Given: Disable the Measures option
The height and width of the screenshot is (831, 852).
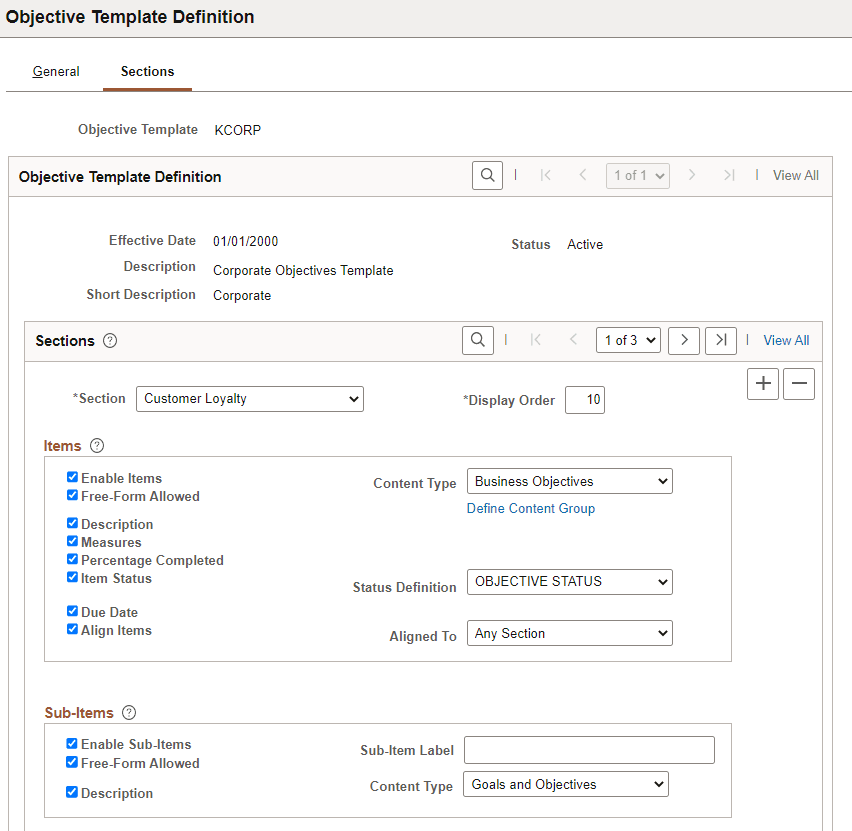Looking at the screenshot, I should (72, 540).
